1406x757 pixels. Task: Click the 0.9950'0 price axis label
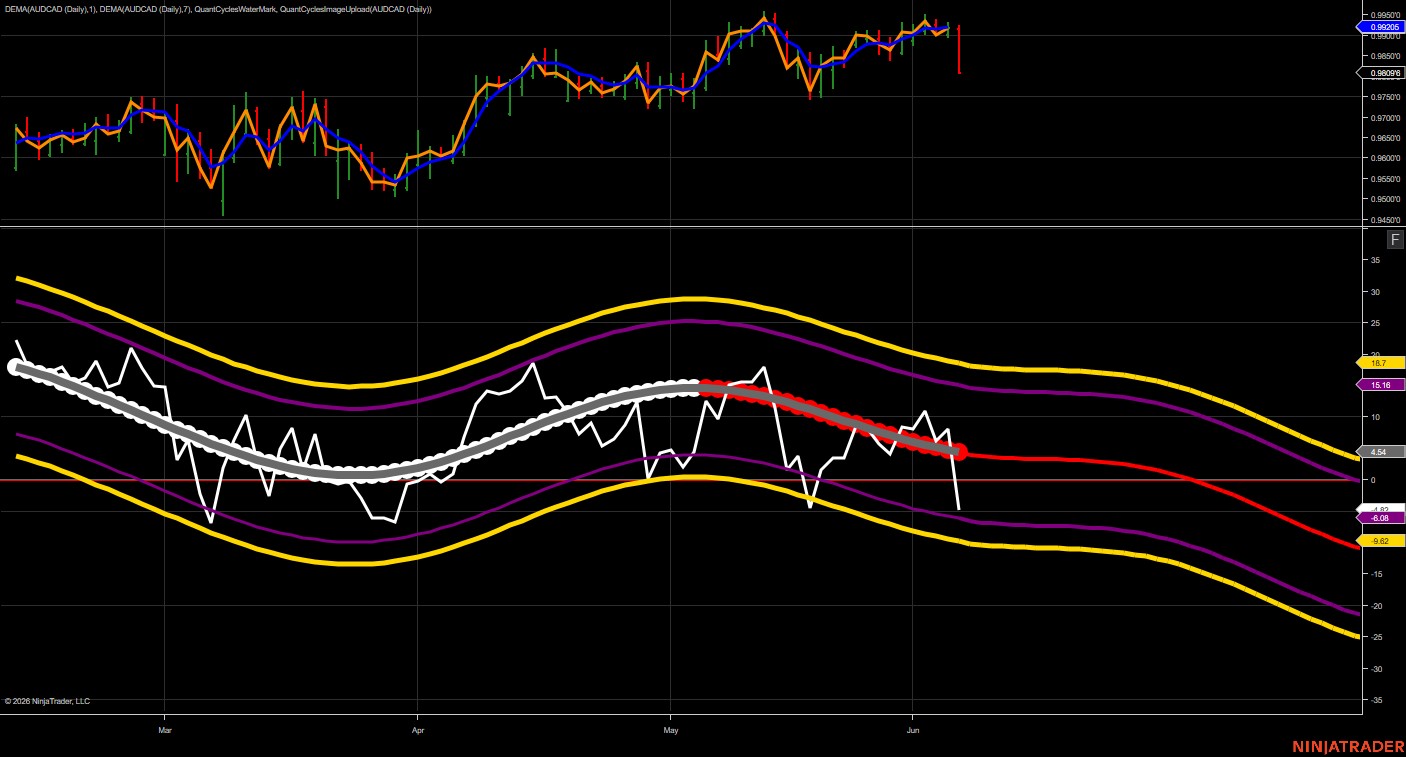(x=1385, y=15)
